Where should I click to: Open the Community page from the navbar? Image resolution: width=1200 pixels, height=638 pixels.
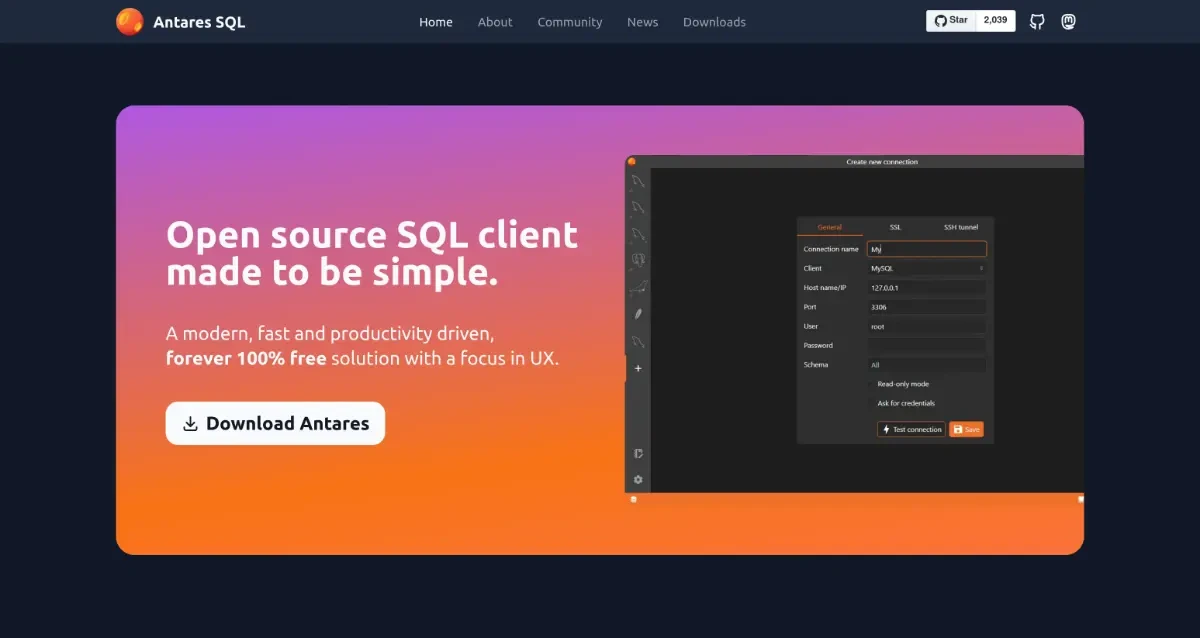[x=569, y=21]
